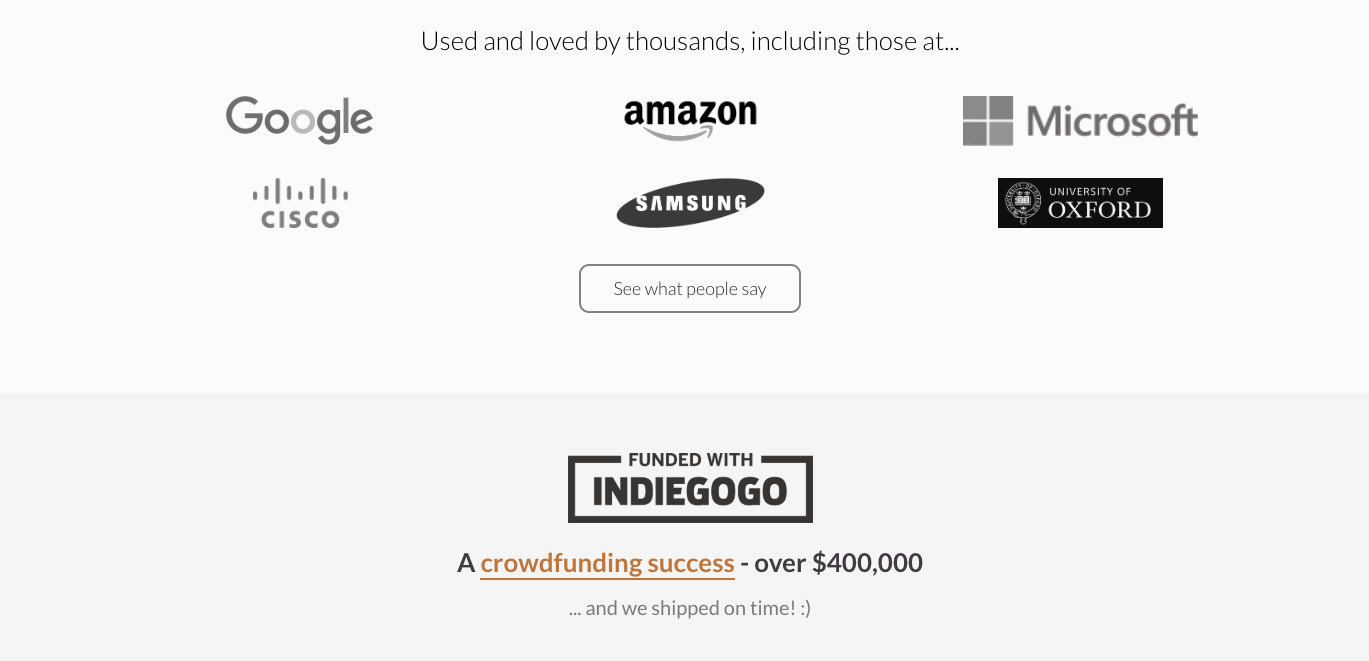This screenshot has height=661, width=1369.
Task: Click the FUNDED WITH label text
Action: coord(690,461)
